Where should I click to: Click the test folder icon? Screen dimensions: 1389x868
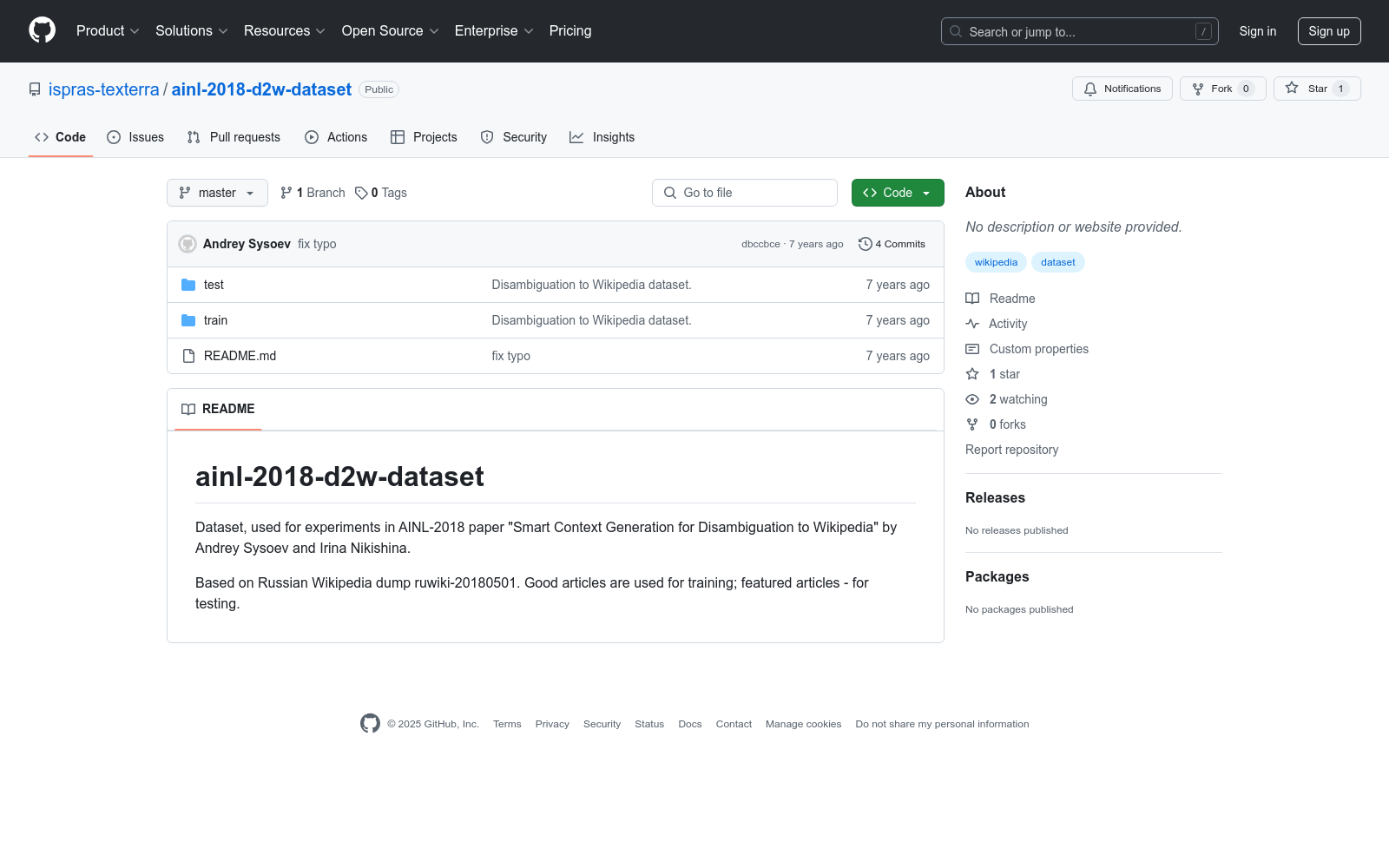(x=188, y=285)
